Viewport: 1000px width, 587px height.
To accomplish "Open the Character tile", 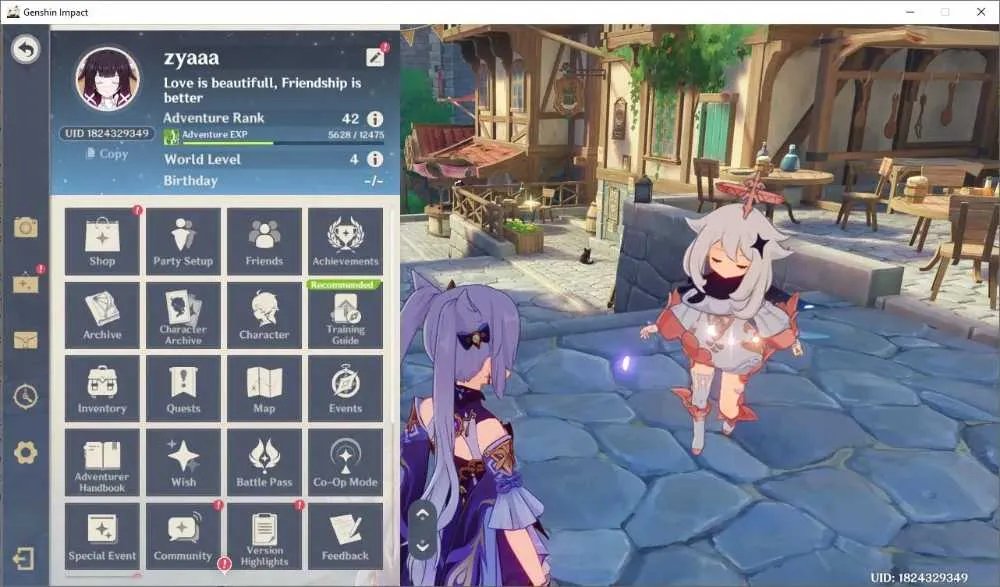I will pyautogui.click(x=264, y=315).
